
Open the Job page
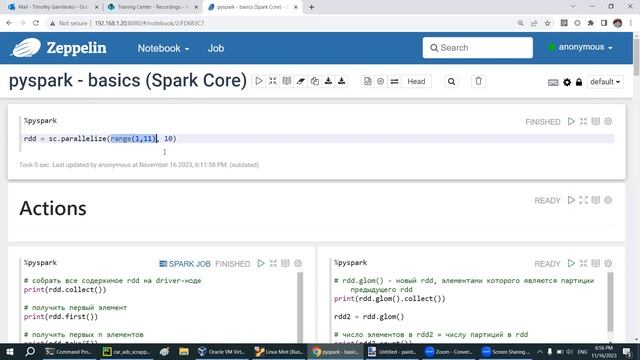pos(216,48)
